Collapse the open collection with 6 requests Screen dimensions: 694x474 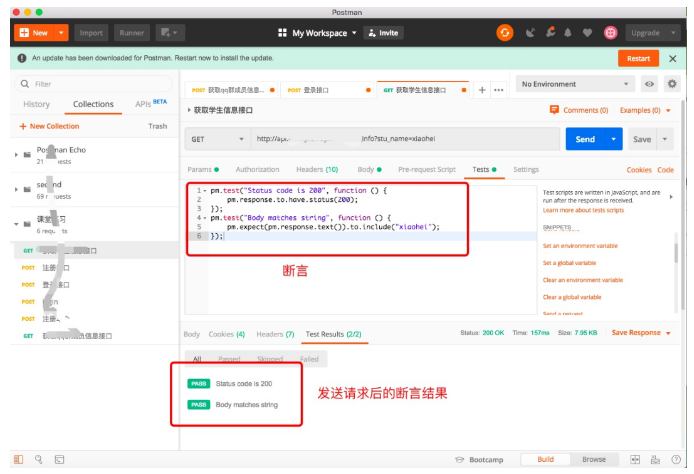click(16, 224)
